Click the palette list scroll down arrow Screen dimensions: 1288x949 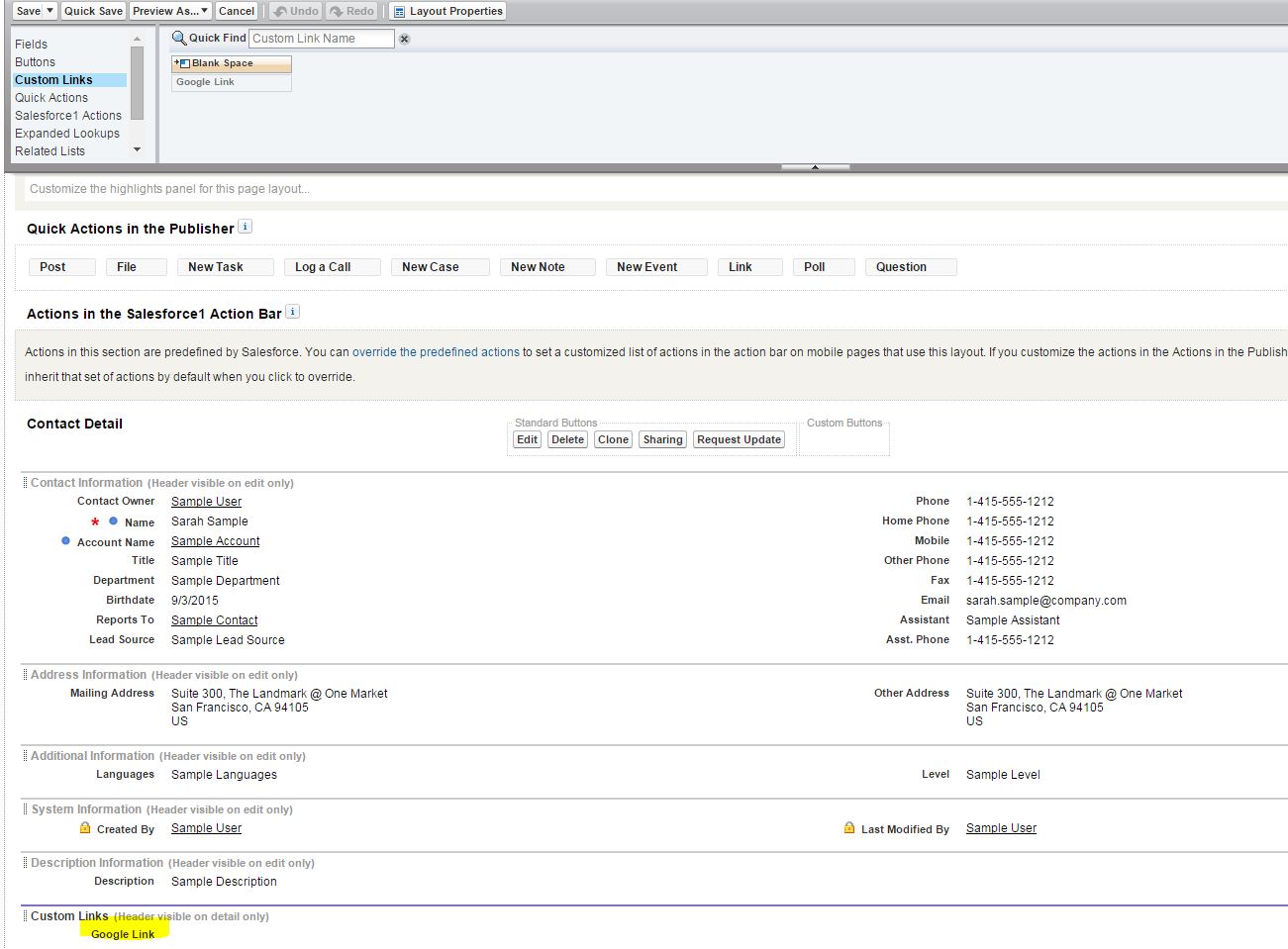[x=137, y=150]
